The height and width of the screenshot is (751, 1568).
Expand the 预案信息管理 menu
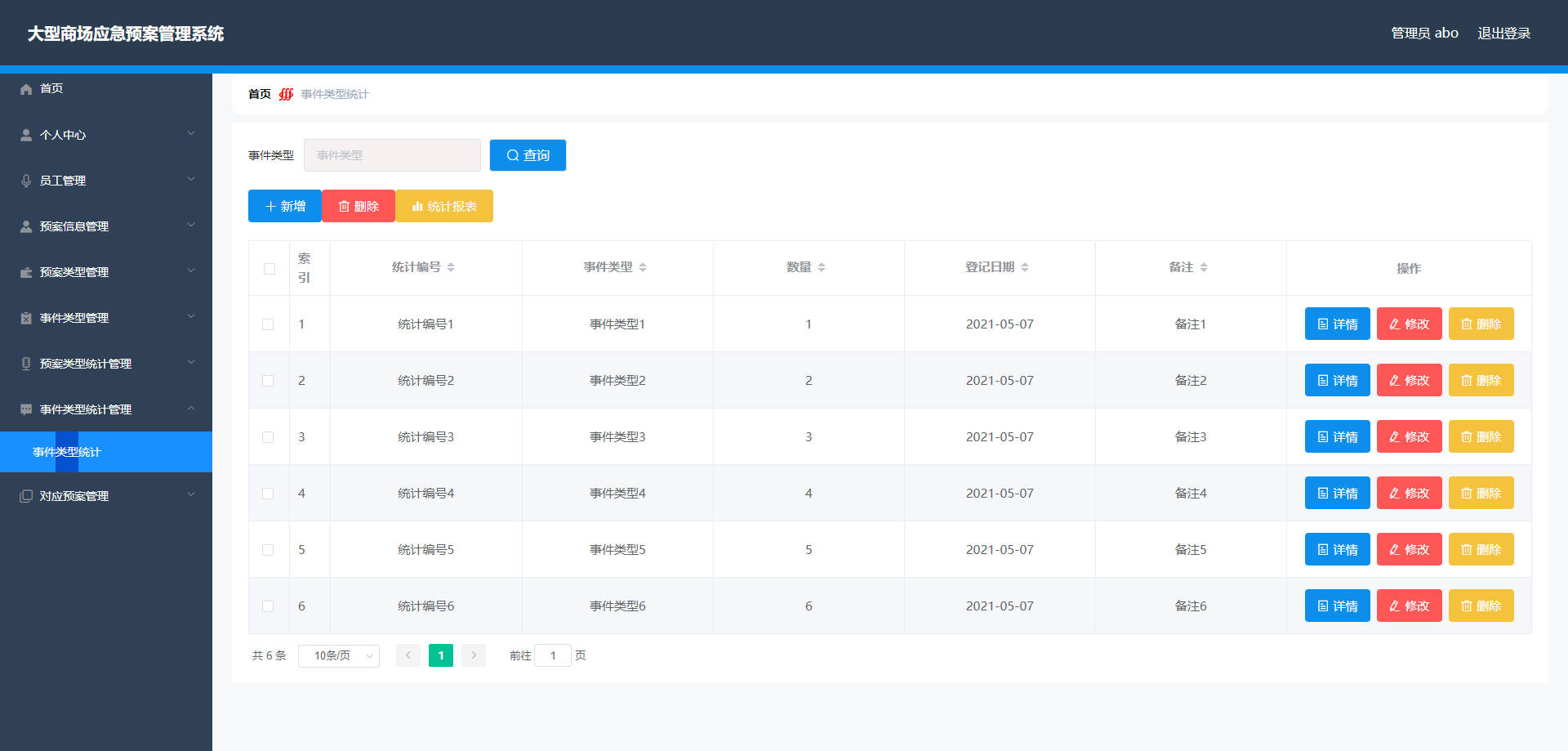coord(106,226)
